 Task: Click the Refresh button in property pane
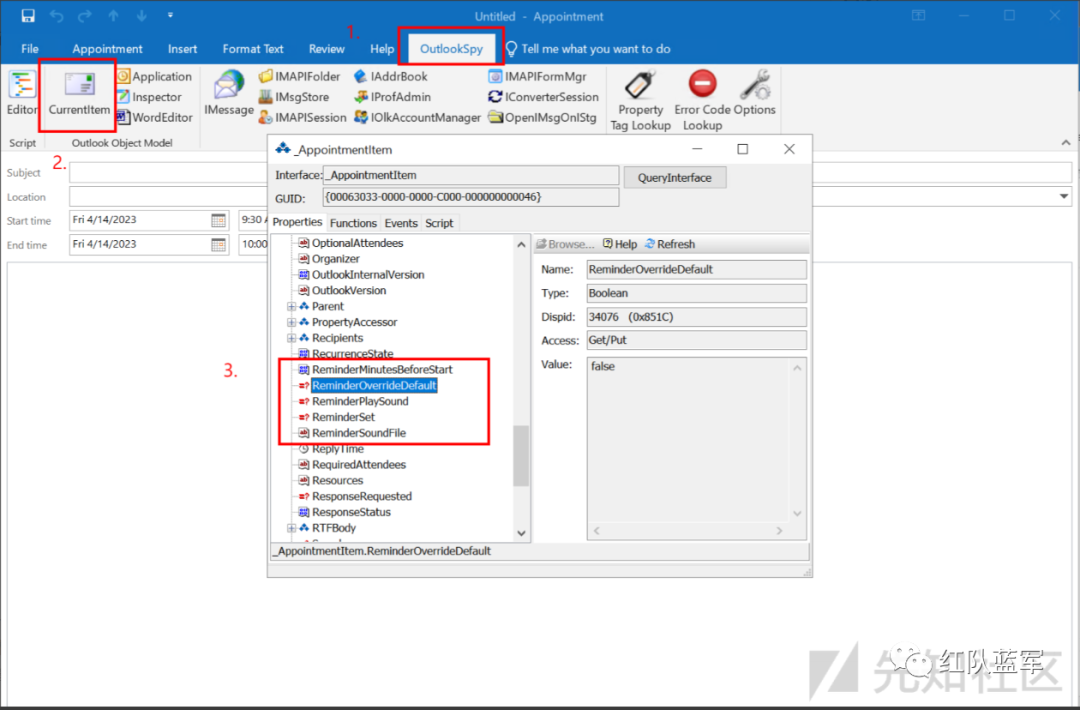tap(669, 244)
